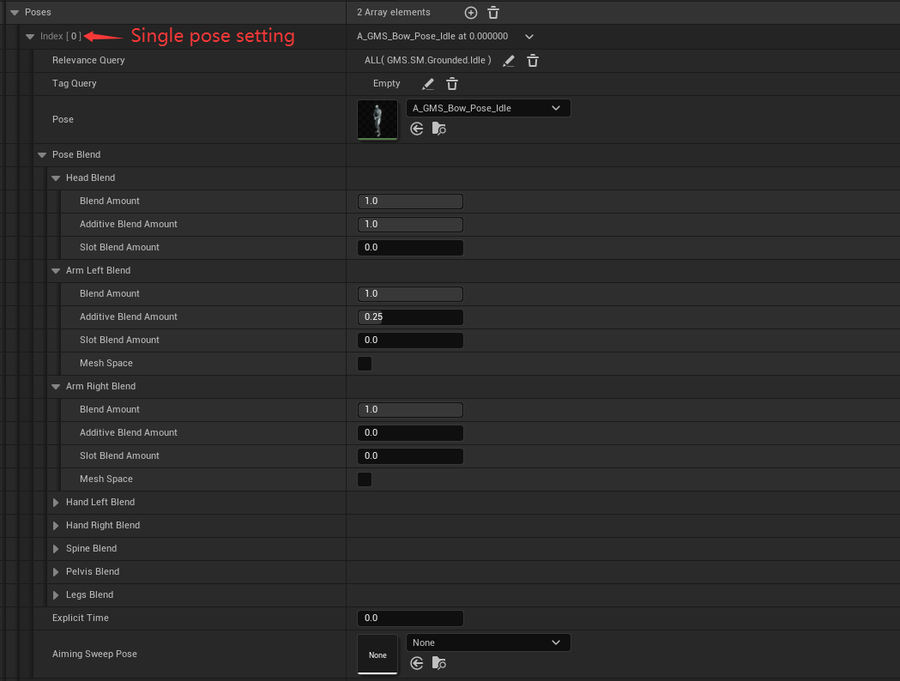The width and height of the screenshot is (900, 681).
Task: Edit the Relevance Query with pencil icon
Action: 509,60
